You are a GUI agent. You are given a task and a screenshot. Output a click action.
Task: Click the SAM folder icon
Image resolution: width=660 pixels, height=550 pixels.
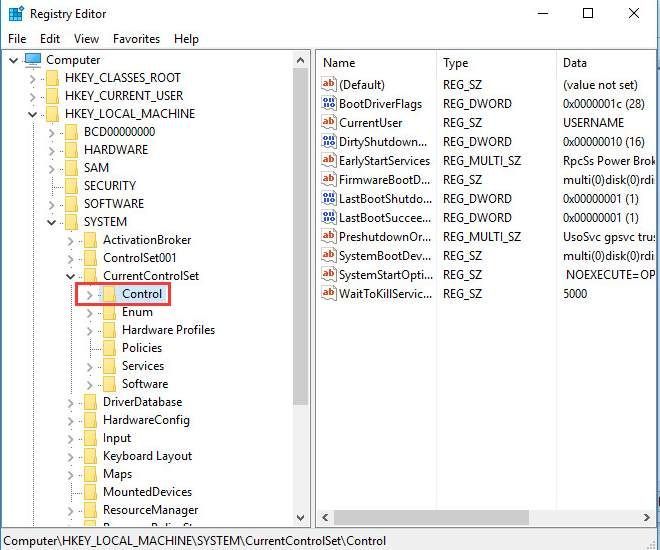71,168
